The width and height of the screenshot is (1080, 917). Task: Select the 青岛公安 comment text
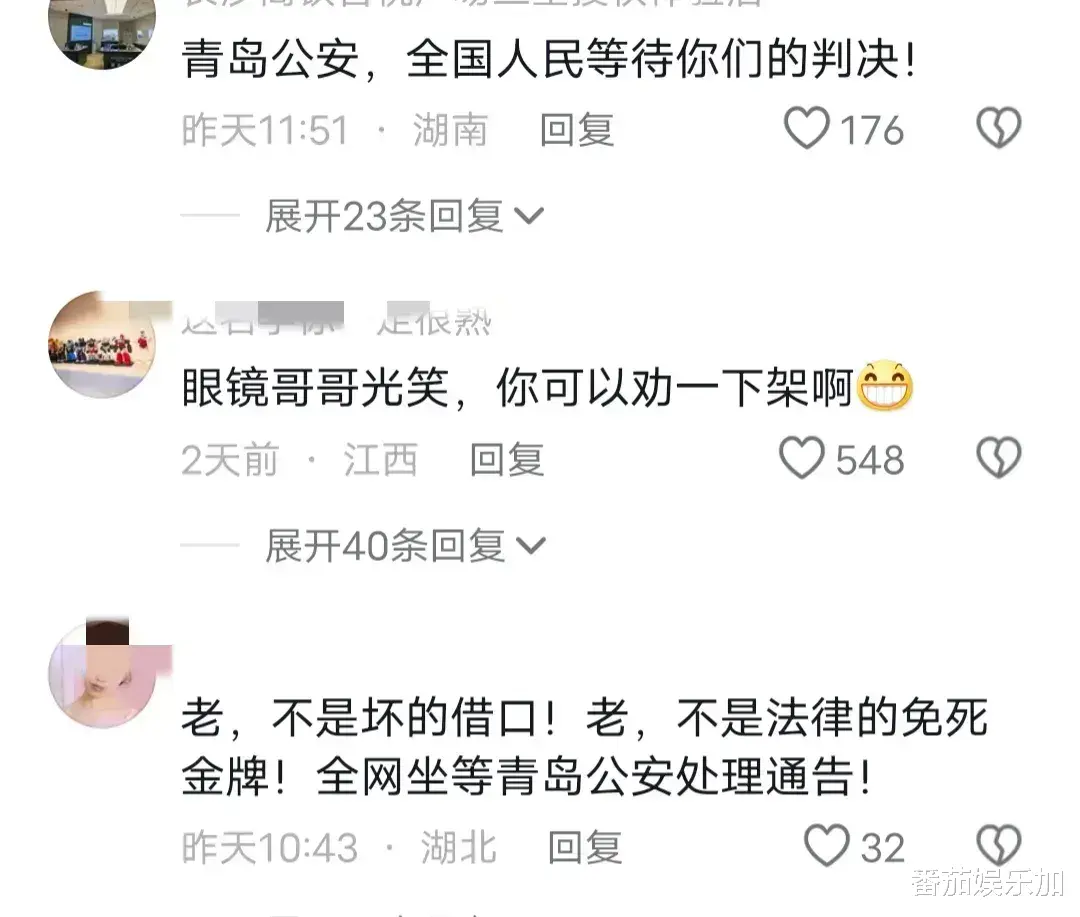pos(549,59)
